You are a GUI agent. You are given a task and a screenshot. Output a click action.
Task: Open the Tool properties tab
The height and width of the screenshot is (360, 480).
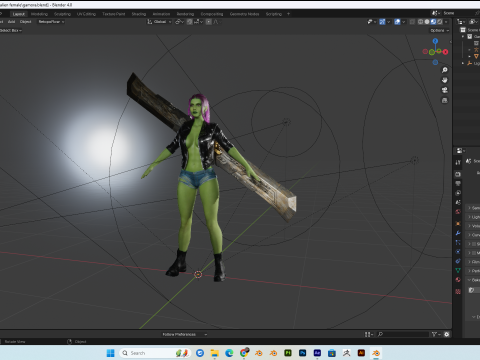pyautogui.click(x=458, y=162)
